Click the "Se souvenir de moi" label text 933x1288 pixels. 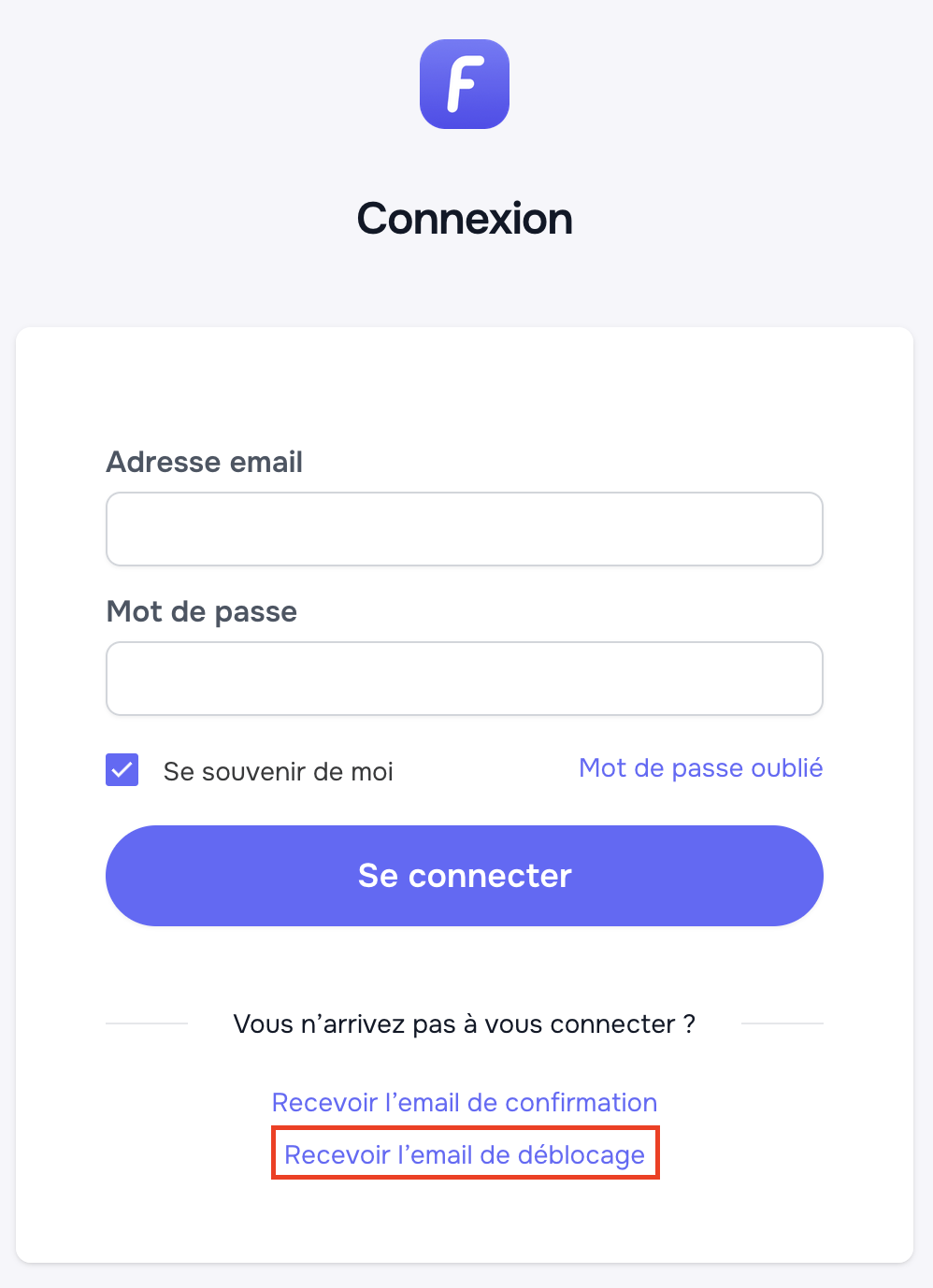point(278,772)
